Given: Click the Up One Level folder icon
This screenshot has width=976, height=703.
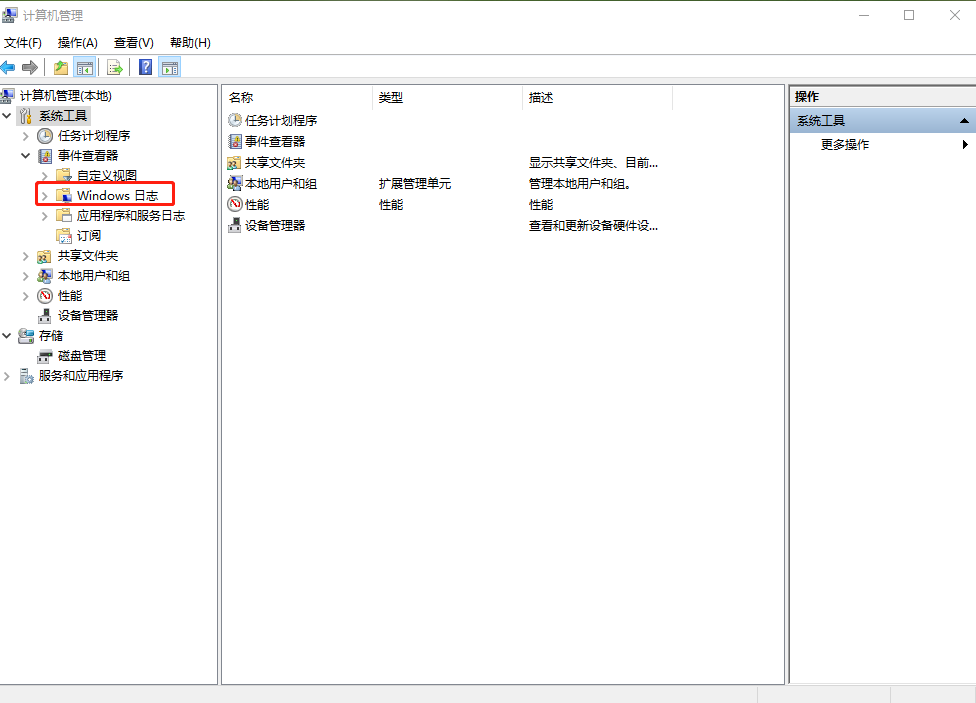Looking at the screenshot, I should (61, 68).
